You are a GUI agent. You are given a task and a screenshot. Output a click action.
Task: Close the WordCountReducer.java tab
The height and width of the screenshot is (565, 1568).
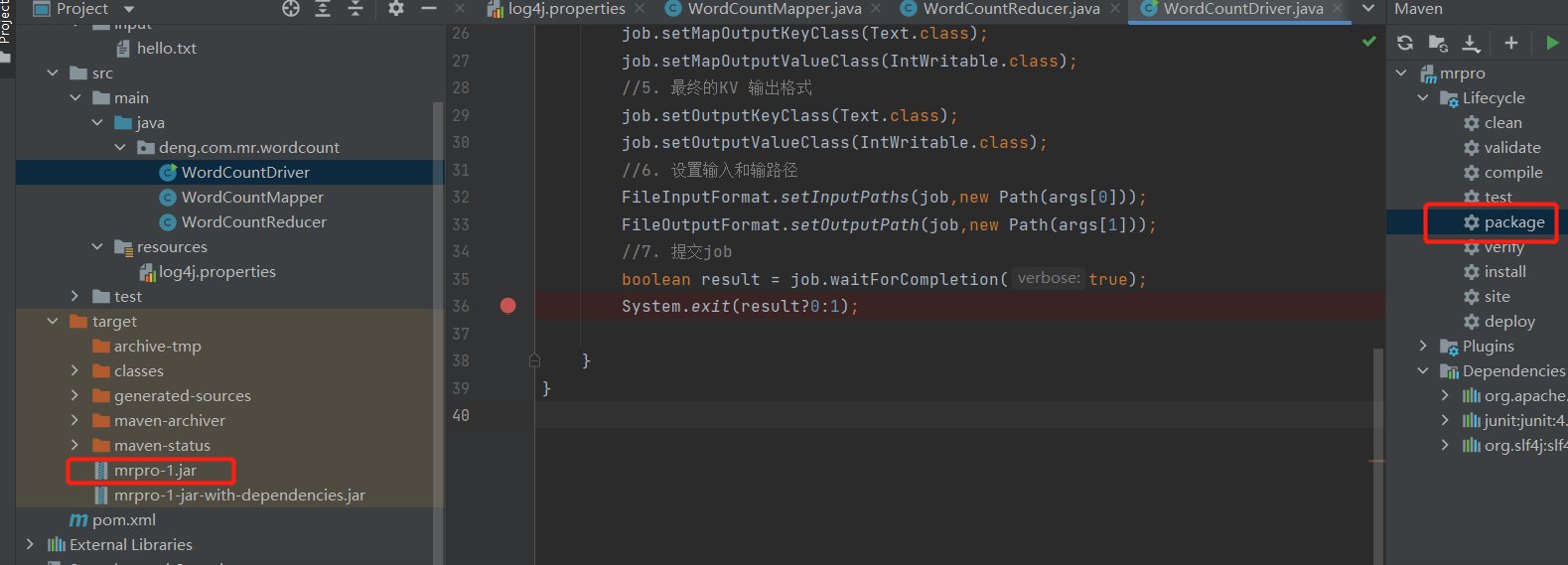[1115, 9]
